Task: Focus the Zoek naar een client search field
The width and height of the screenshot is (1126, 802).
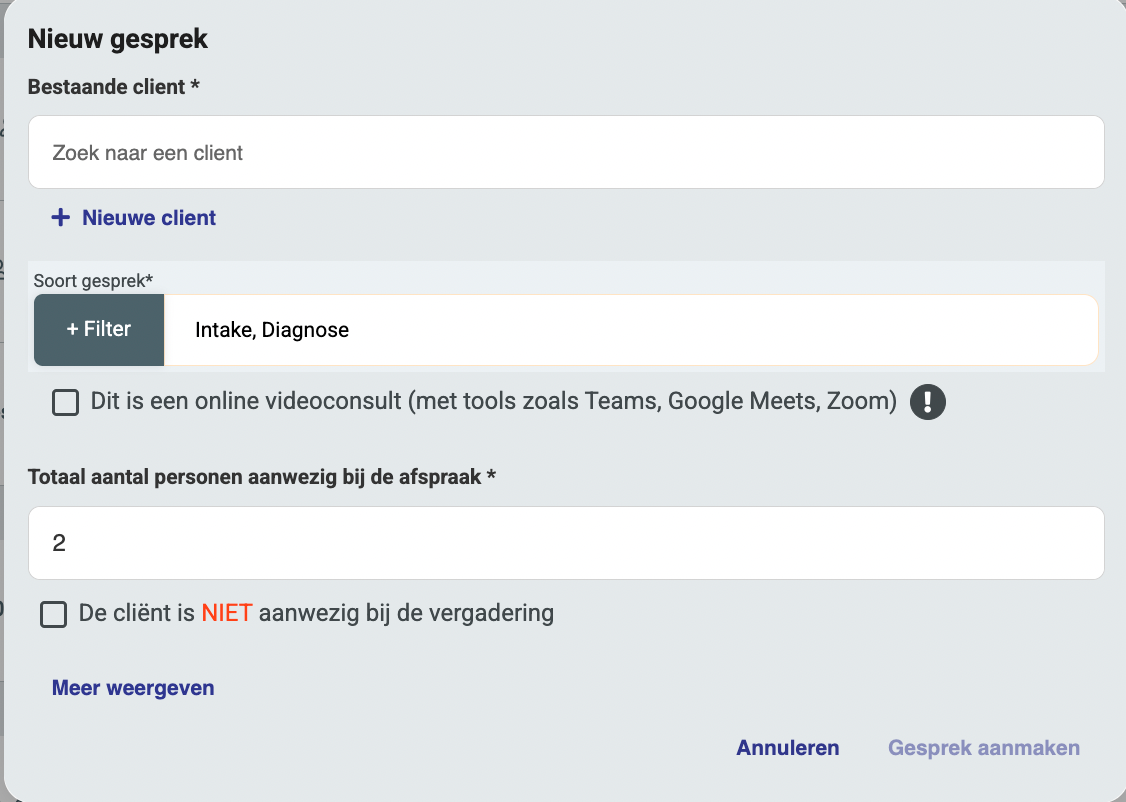Action: click(566, 153)
